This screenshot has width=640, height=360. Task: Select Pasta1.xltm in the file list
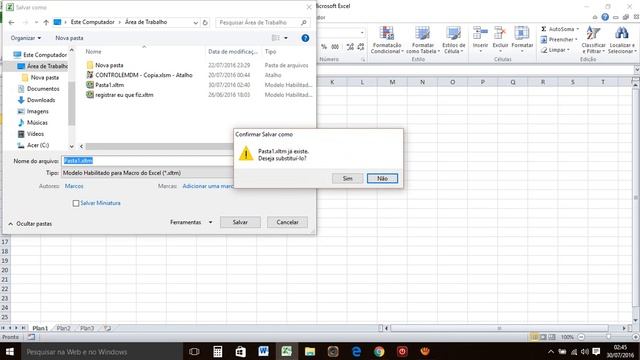105,85
